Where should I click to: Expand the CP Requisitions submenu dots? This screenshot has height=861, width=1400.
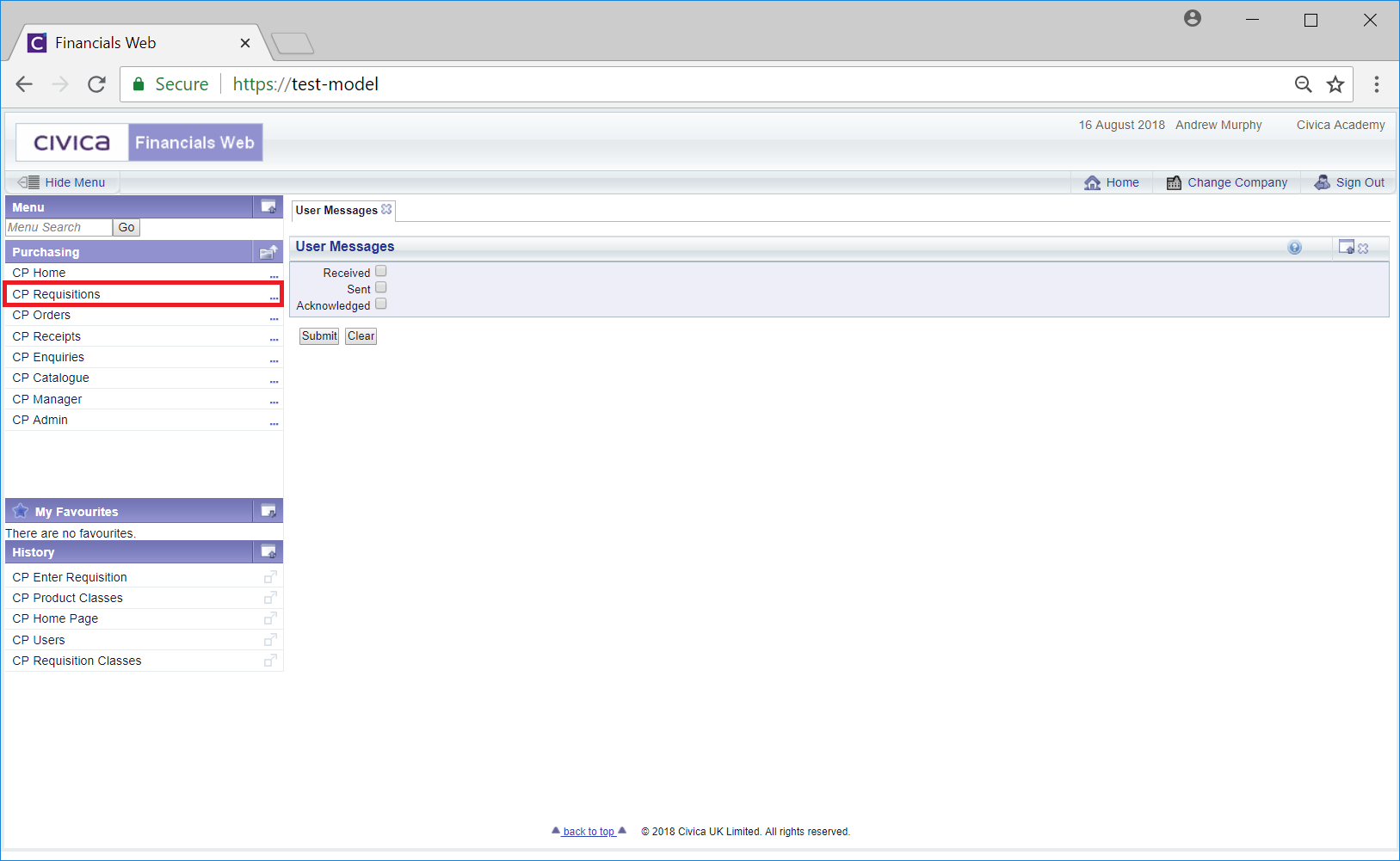(x=274, y=297)
